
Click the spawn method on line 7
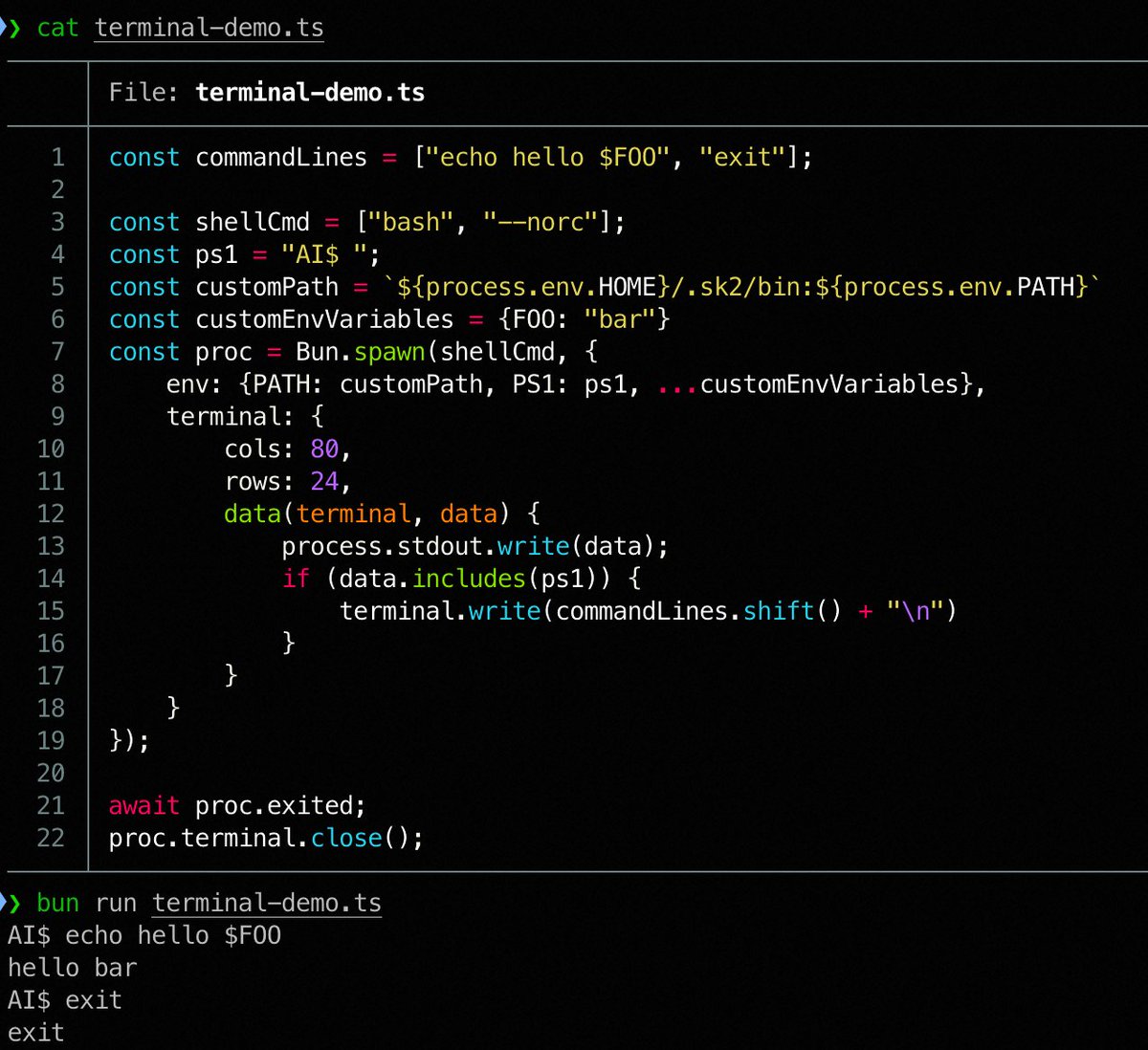click(x=389, y=352)
